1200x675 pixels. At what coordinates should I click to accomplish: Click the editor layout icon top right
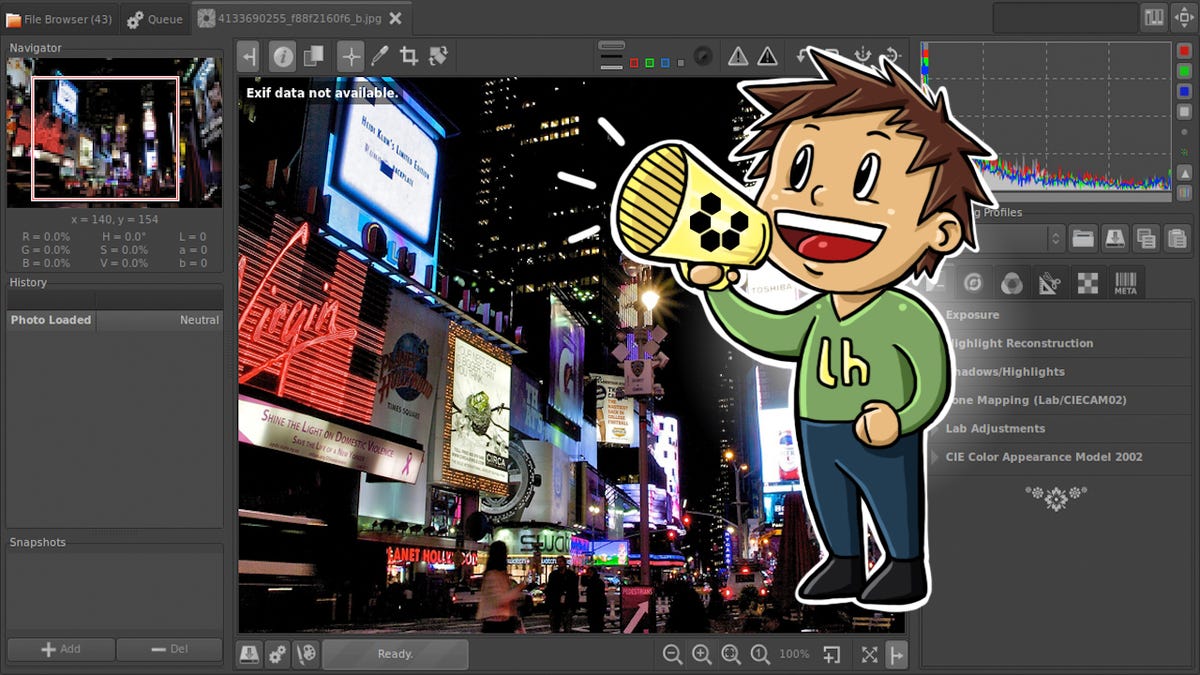[1154, 17]
